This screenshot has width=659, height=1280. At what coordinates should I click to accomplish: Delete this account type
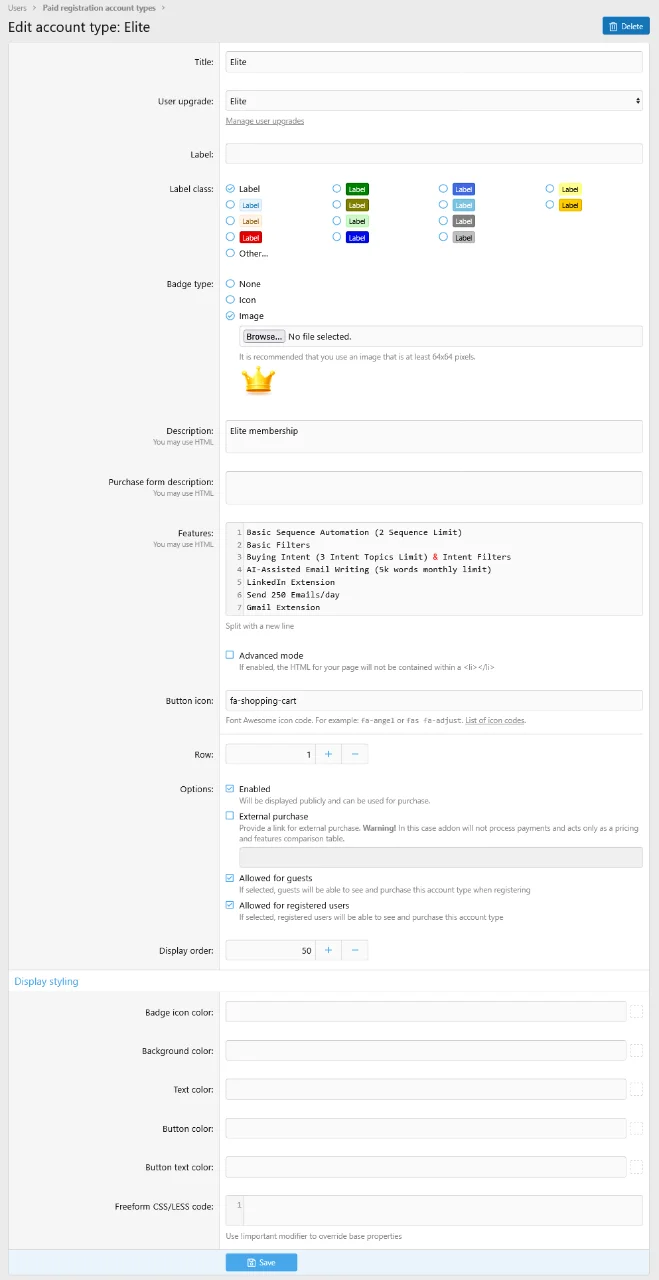click(626, 26)
